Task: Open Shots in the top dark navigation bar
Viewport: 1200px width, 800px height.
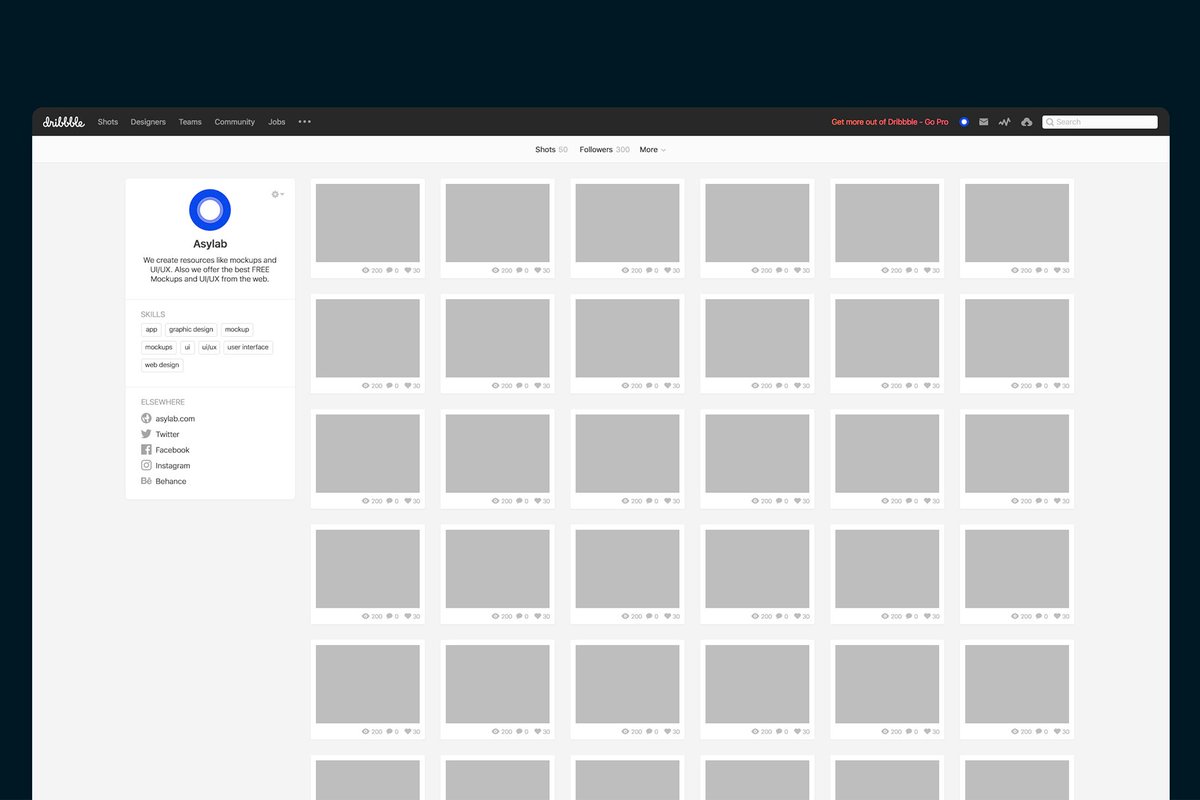Action: point(108,122)
